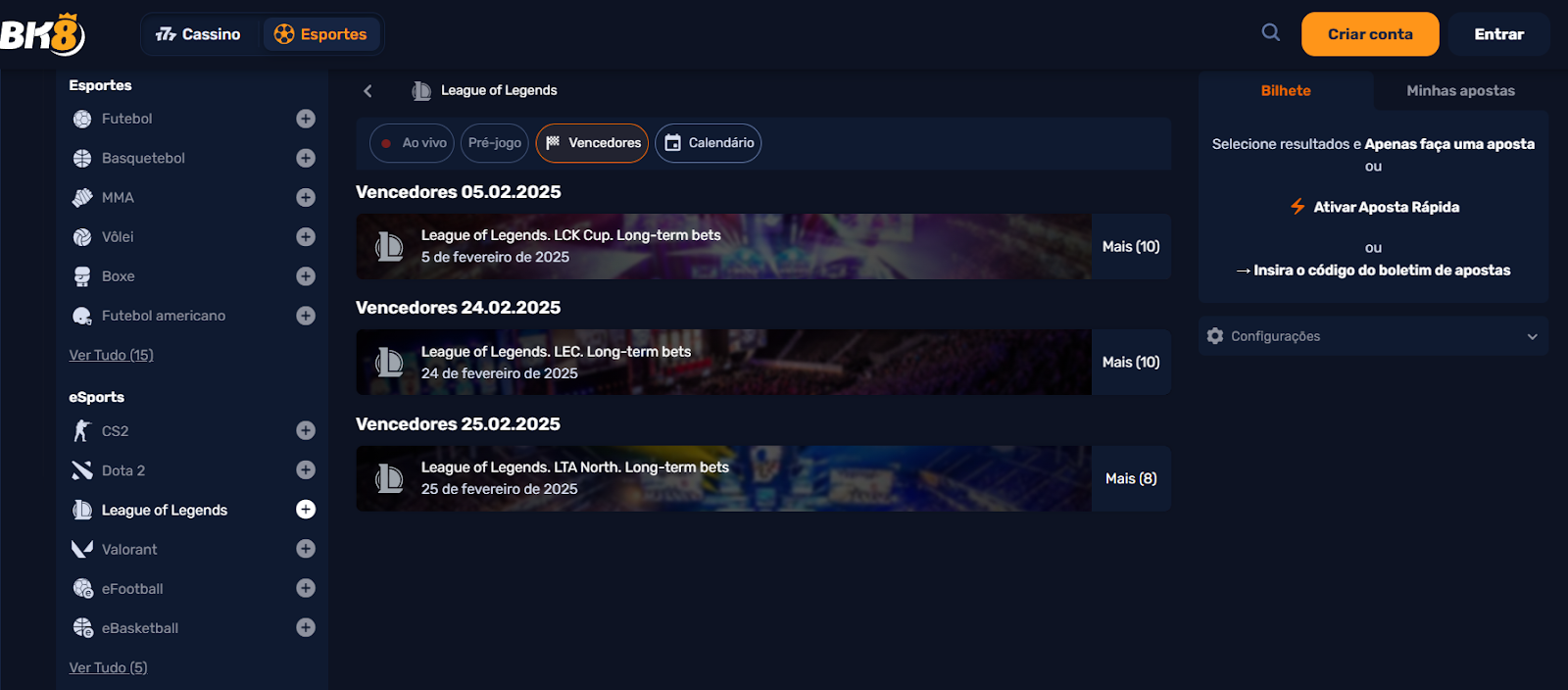Click the eBasketball icon

tap(83, 627)
